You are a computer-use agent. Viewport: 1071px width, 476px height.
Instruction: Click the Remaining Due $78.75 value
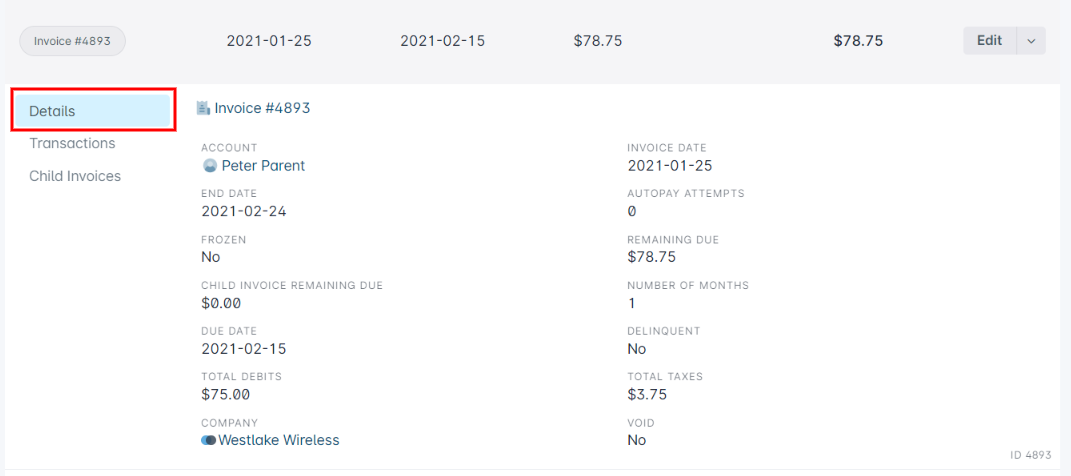652,257
